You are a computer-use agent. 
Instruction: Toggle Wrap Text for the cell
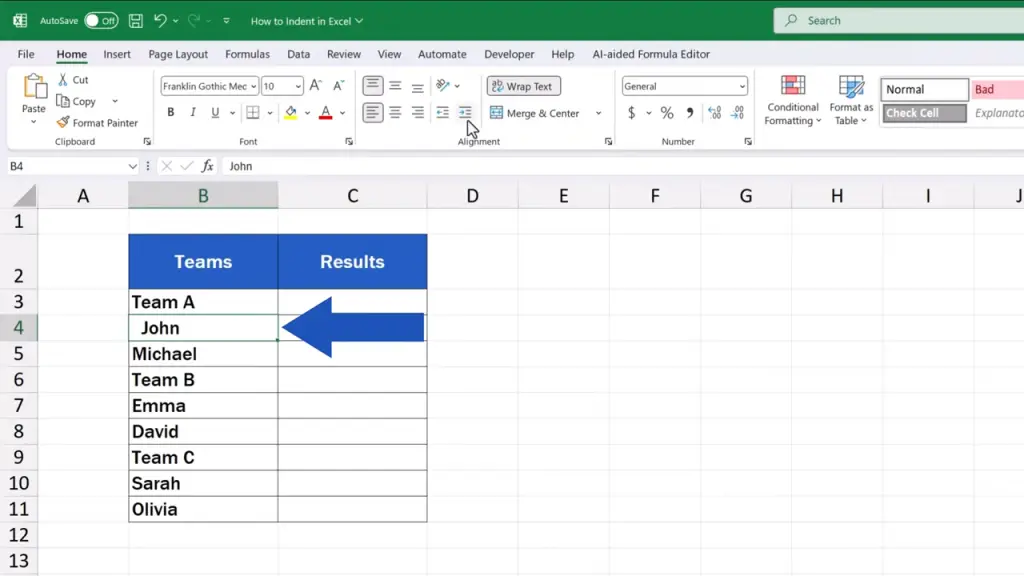point(523,86)
